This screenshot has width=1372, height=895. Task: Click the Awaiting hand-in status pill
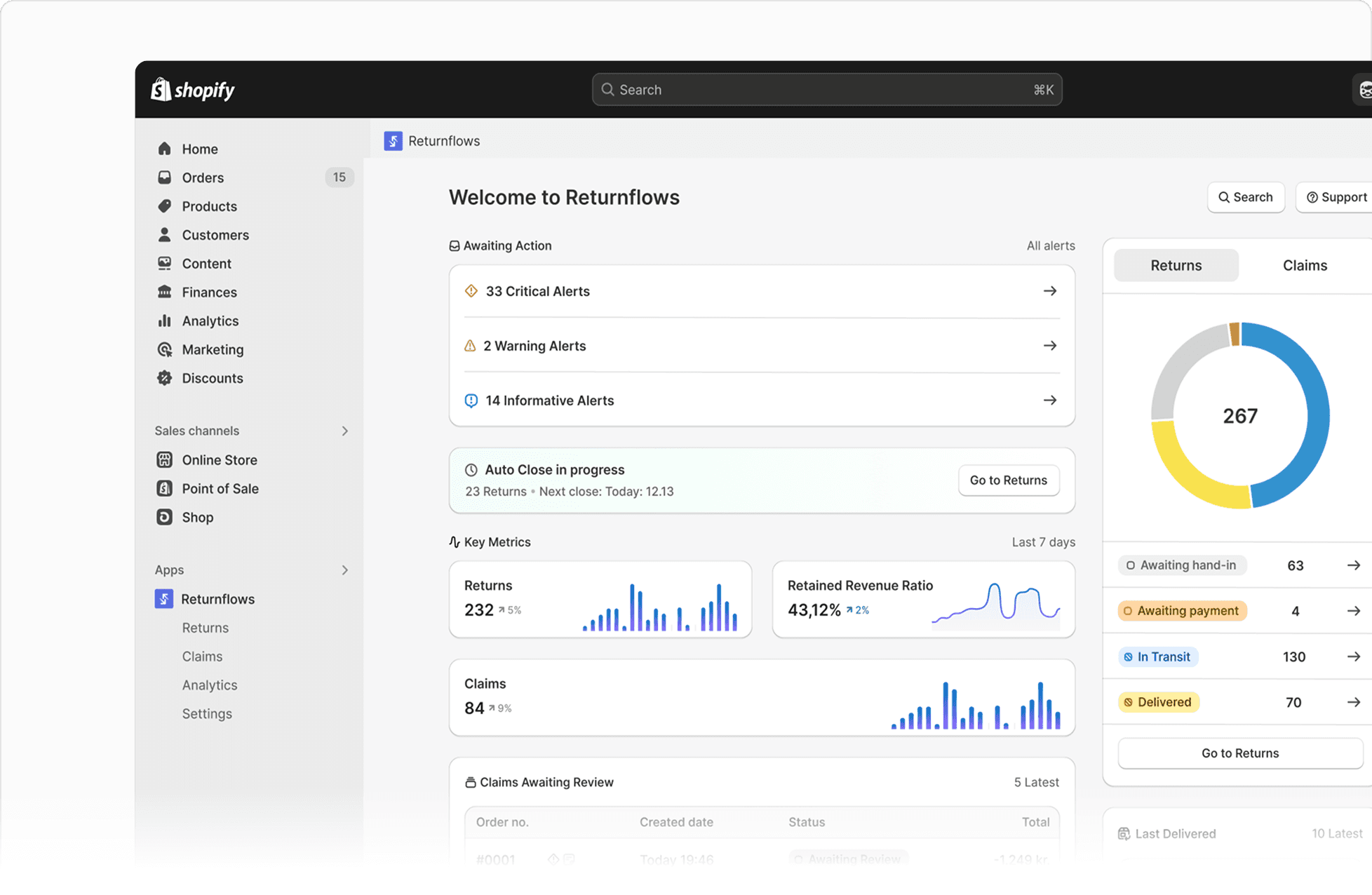click(x=1182, y=565)
